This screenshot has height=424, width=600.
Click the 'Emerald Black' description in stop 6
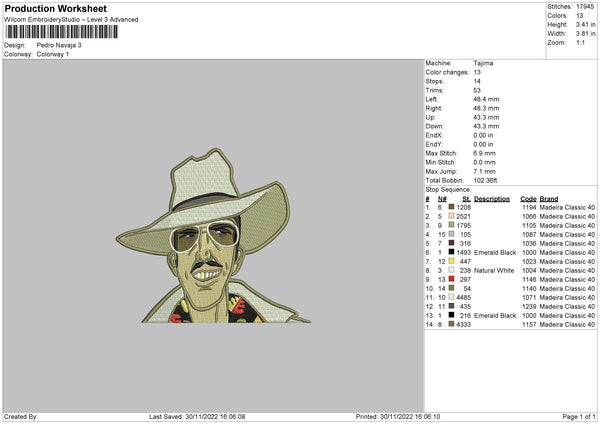pos(495,253)
